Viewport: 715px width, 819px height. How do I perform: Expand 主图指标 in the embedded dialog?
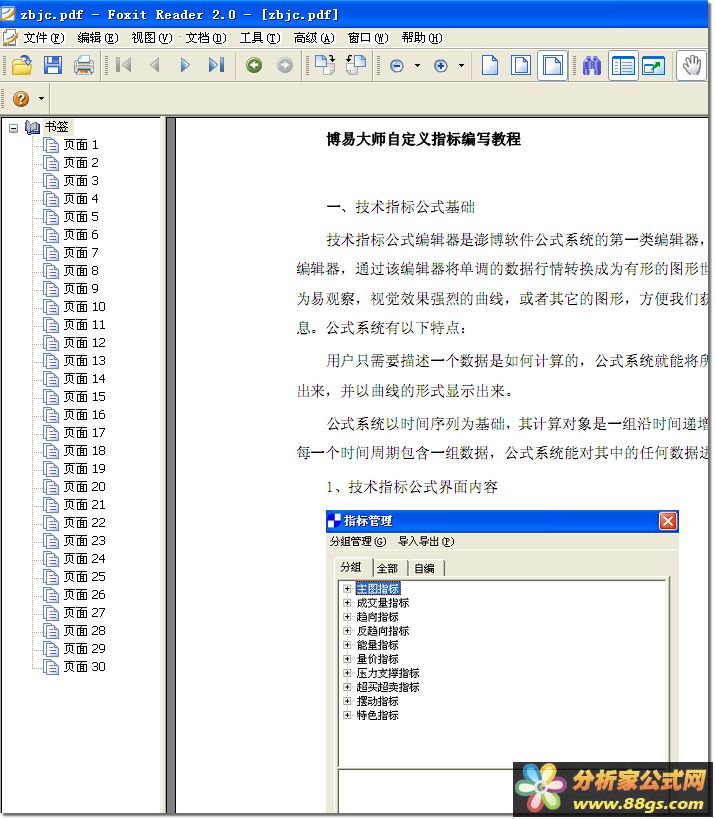tap(347, 589)
